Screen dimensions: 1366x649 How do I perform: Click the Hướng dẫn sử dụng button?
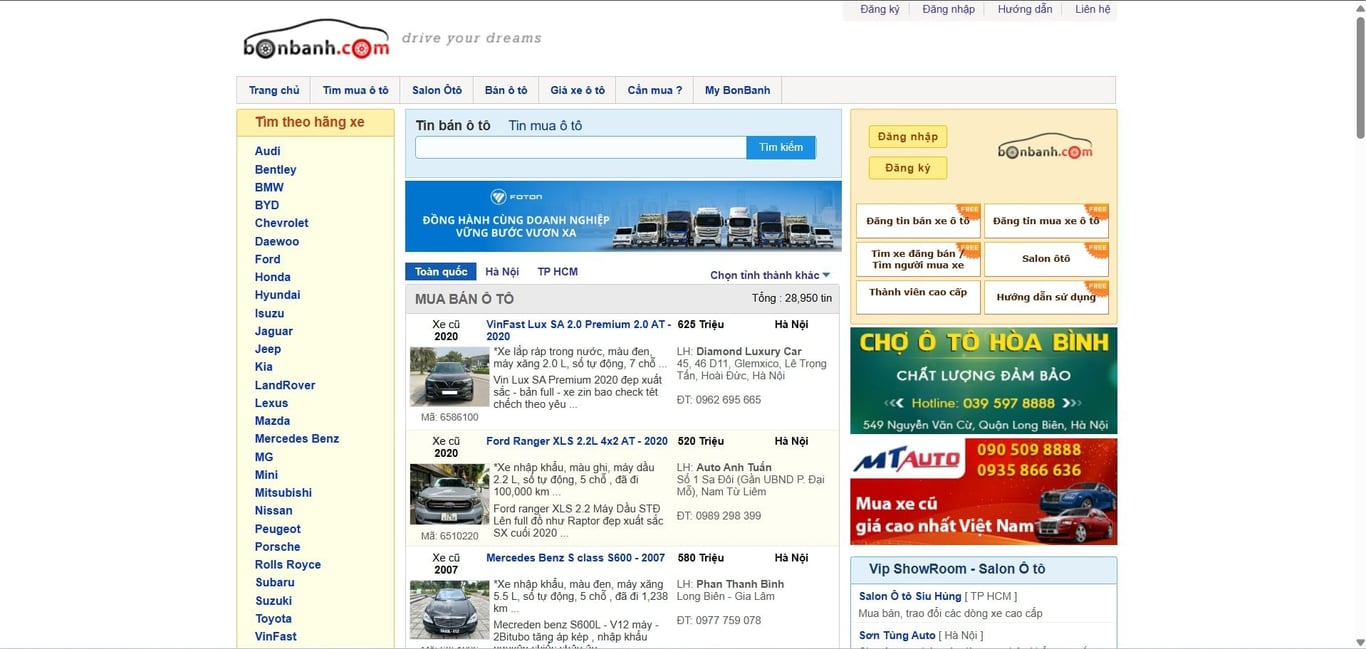tap(1046, 297)
